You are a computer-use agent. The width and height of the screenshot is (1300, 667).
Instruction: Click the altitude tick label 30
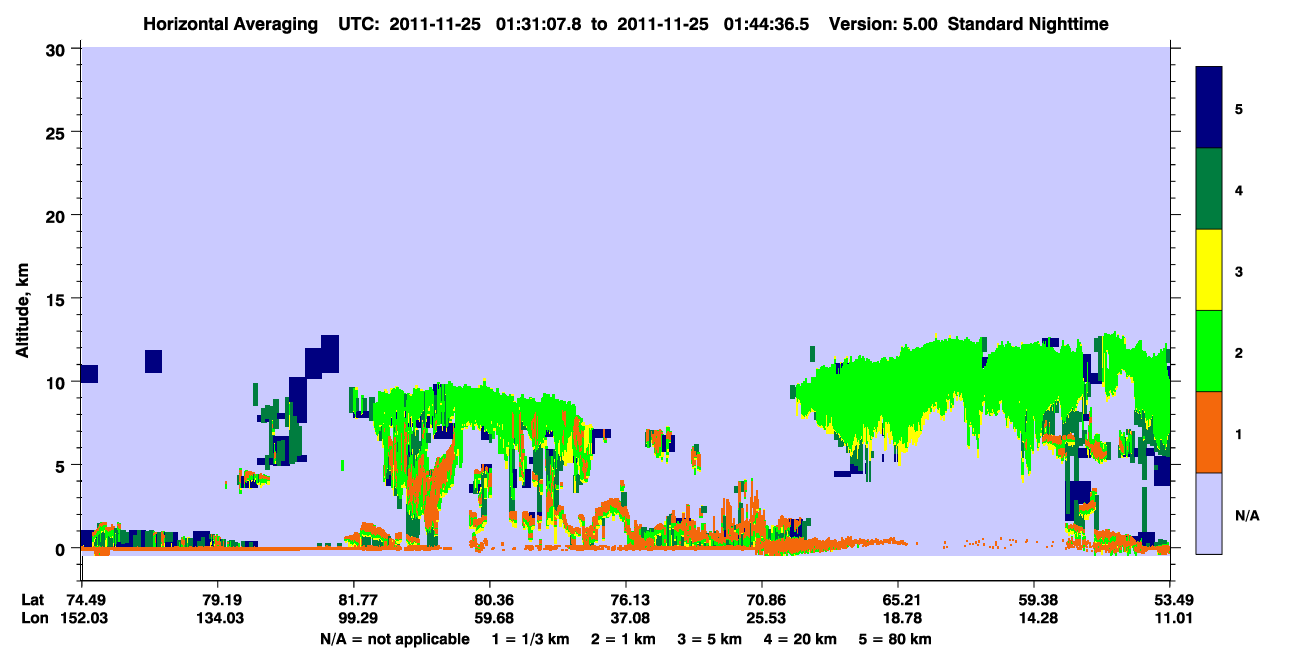[x=58, y=49]
